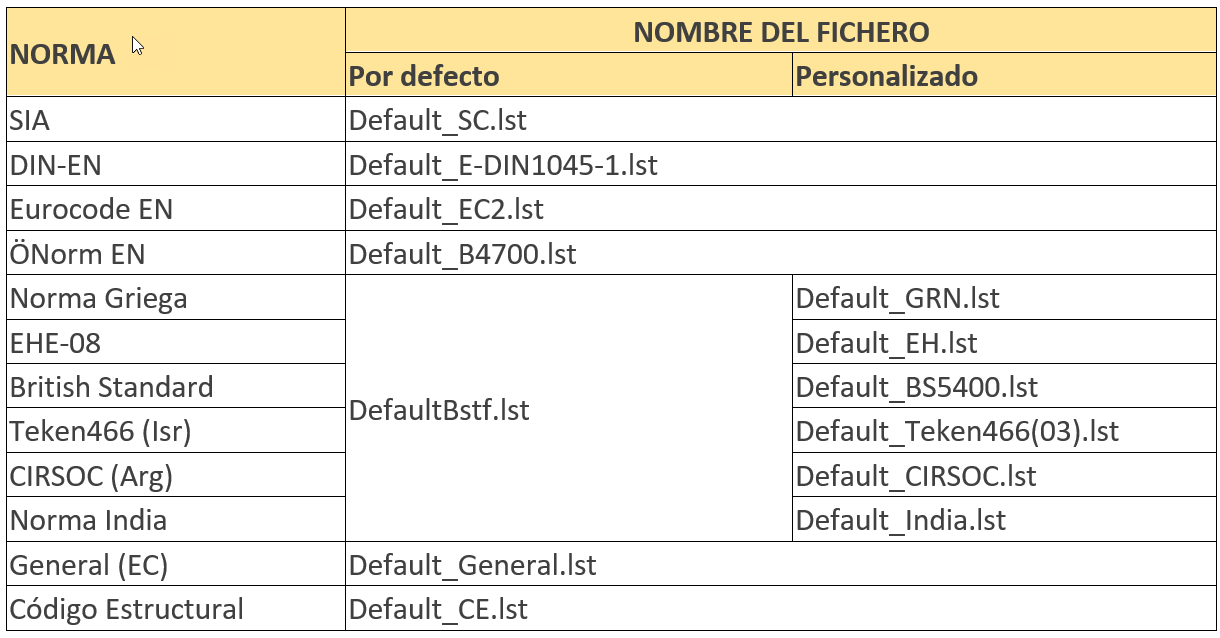
Task: Select the Teken466 (Isr) norm cell
Action: 100,431
